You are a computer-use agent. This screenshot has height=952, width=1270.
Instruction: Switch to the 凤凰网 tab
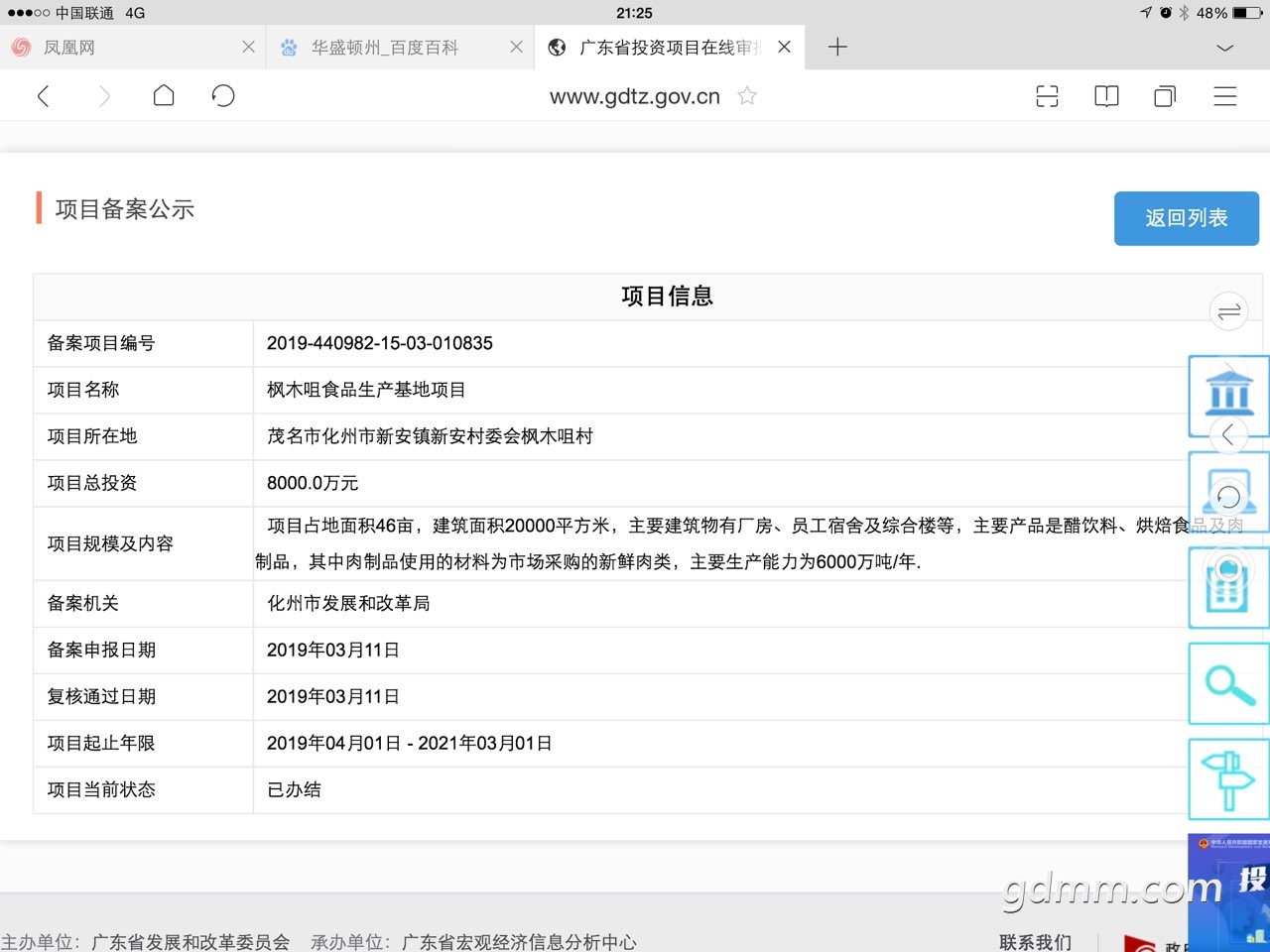(x=119, y=48)
